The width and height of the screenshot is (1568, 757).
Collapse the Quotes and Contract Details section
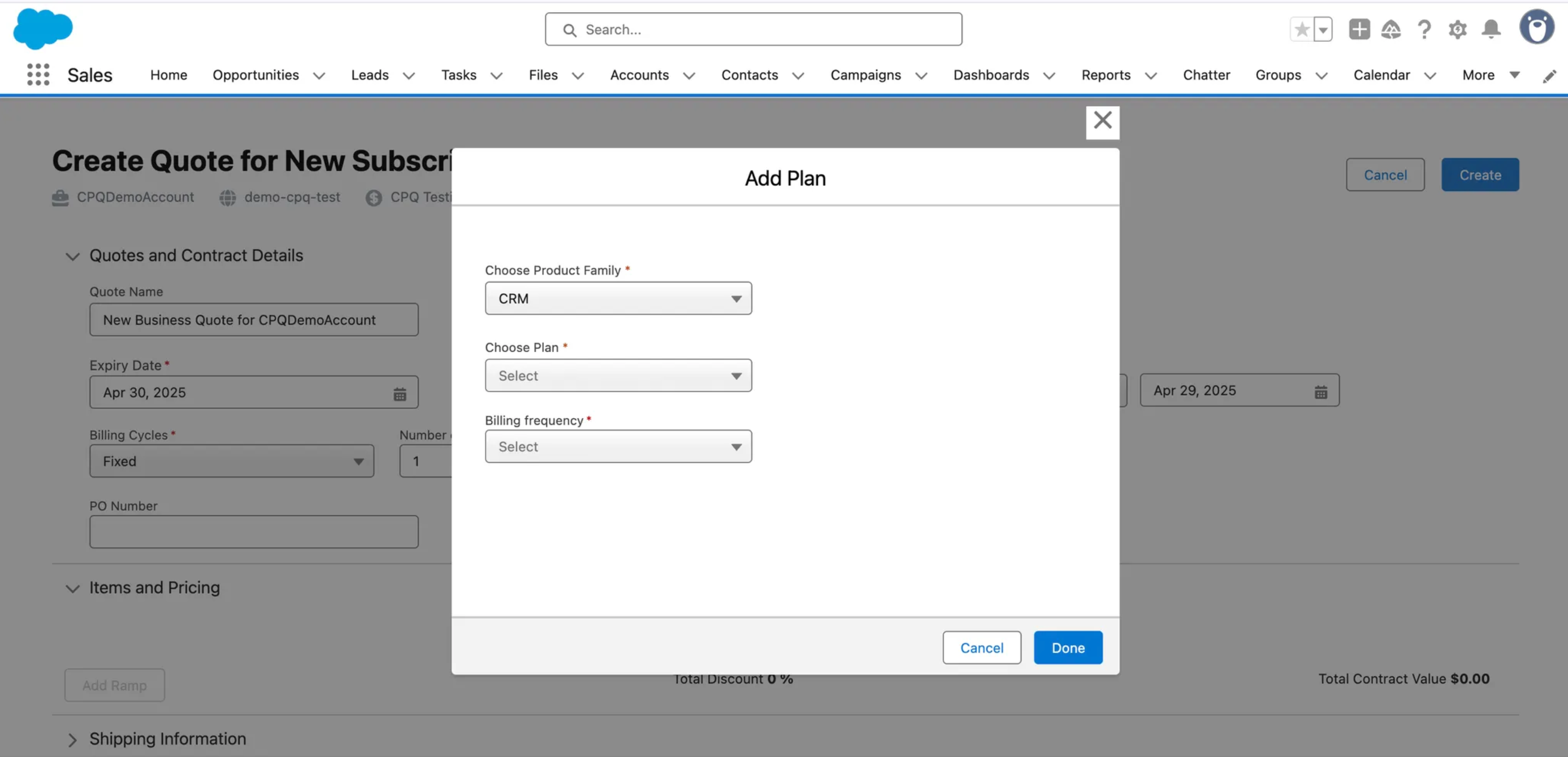point(72,256)
